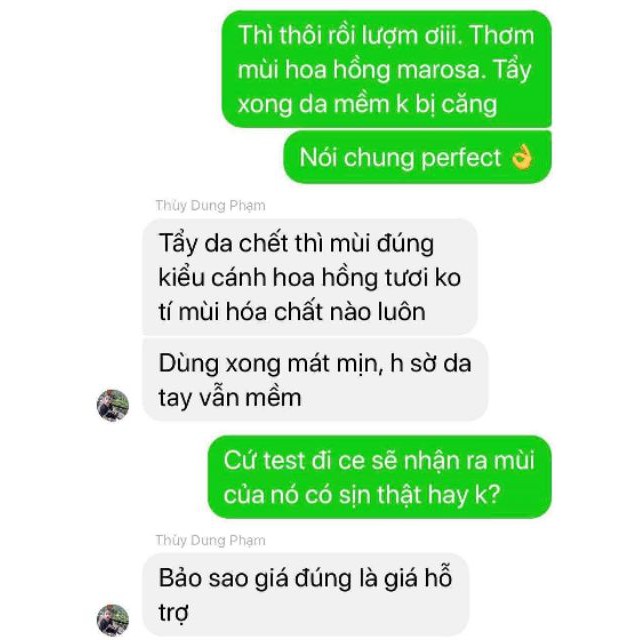Tap the OK hand emoji
This screenshot has height=640, width=640.
tap(522, 158)
